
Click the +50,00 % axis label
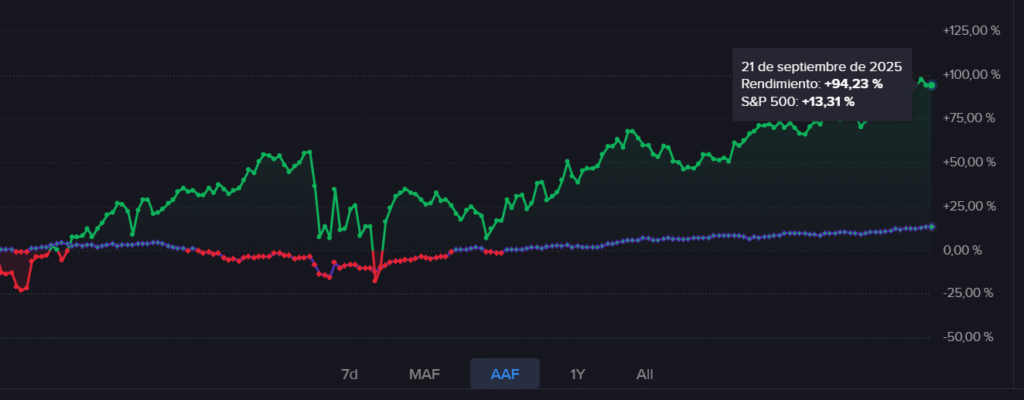969,162
